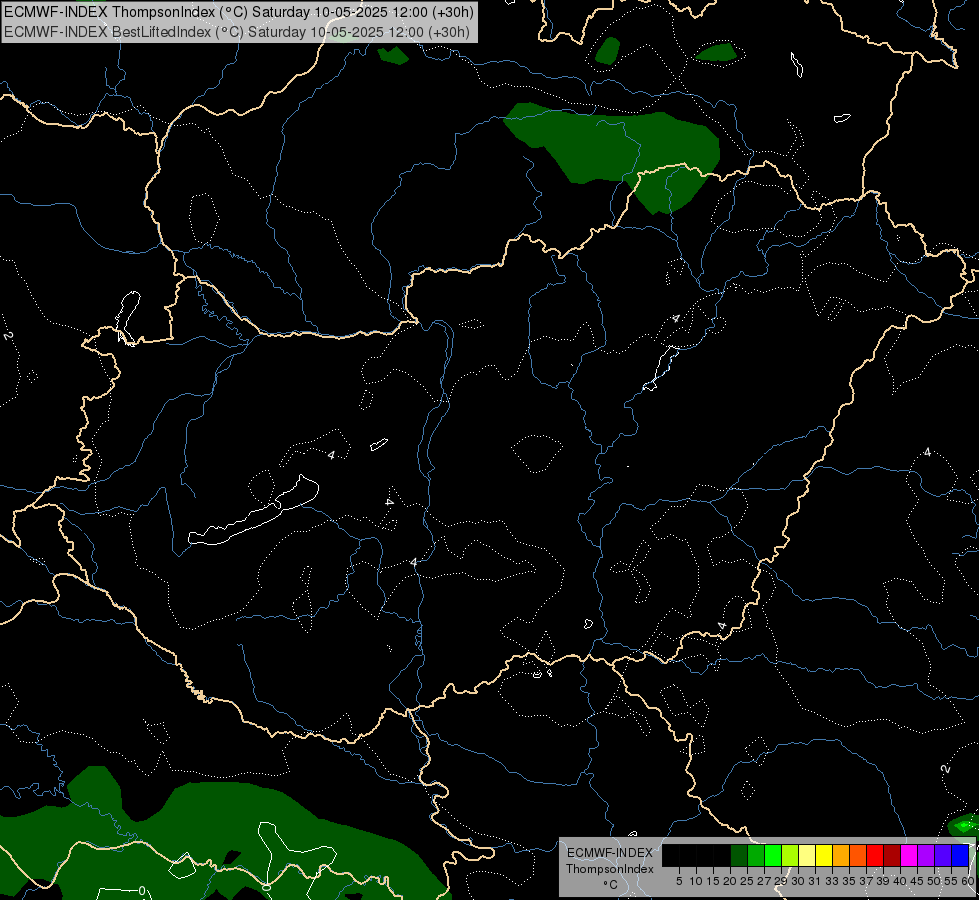Click the ThompsonIndex title line at top
The height and width of the screenshot is (900, 979).
(x=239, y=12)
